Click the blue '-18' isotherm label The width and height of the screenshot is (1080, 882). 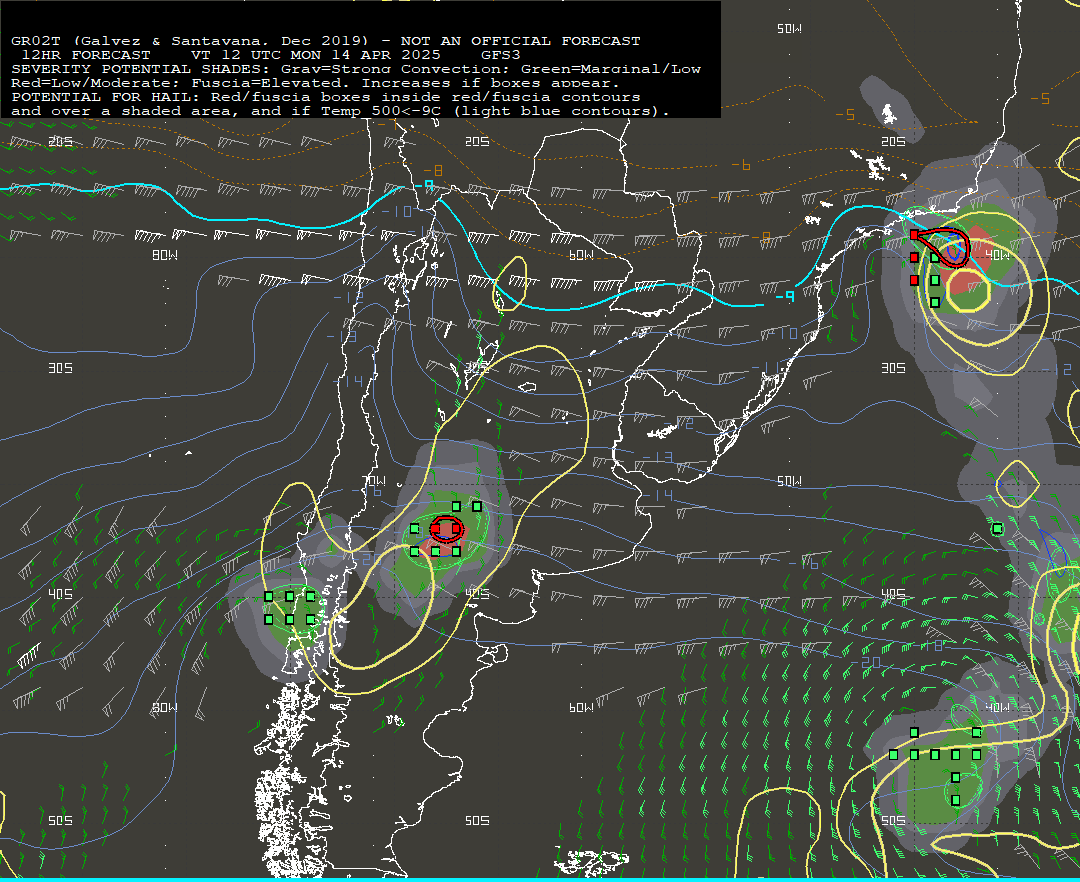click(928, 645)
